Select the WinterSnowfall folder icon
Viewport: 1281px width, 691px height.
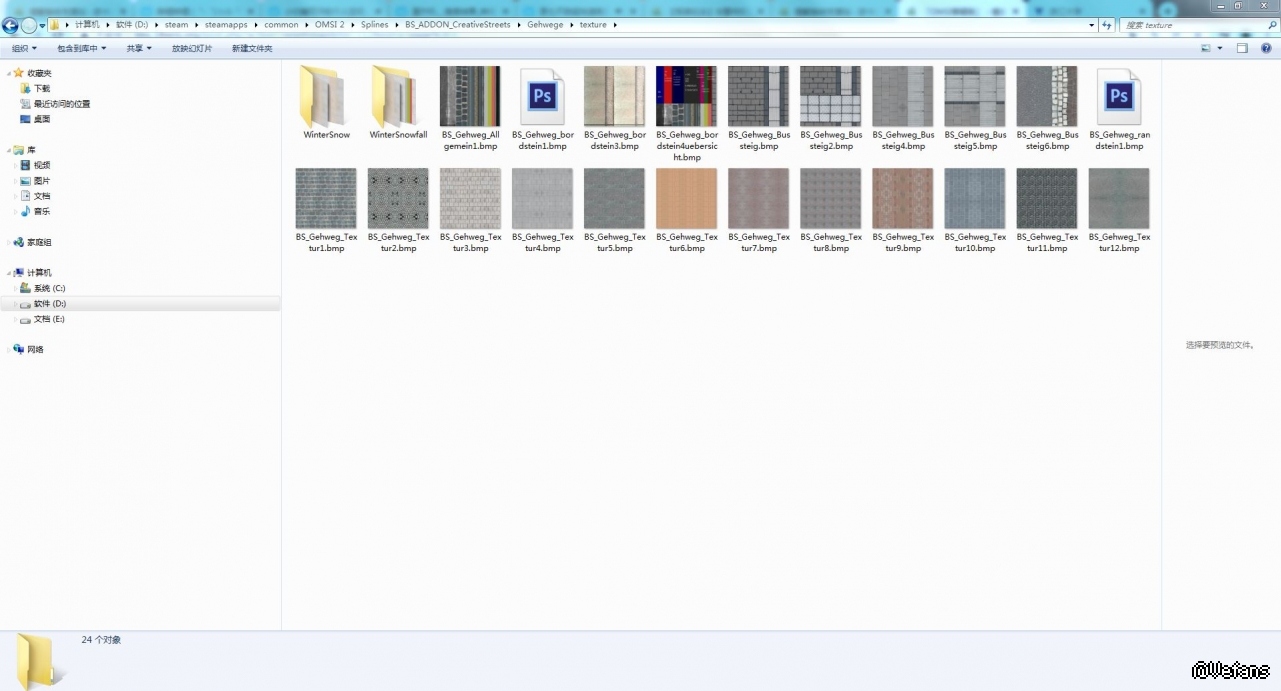coord(398,97)
